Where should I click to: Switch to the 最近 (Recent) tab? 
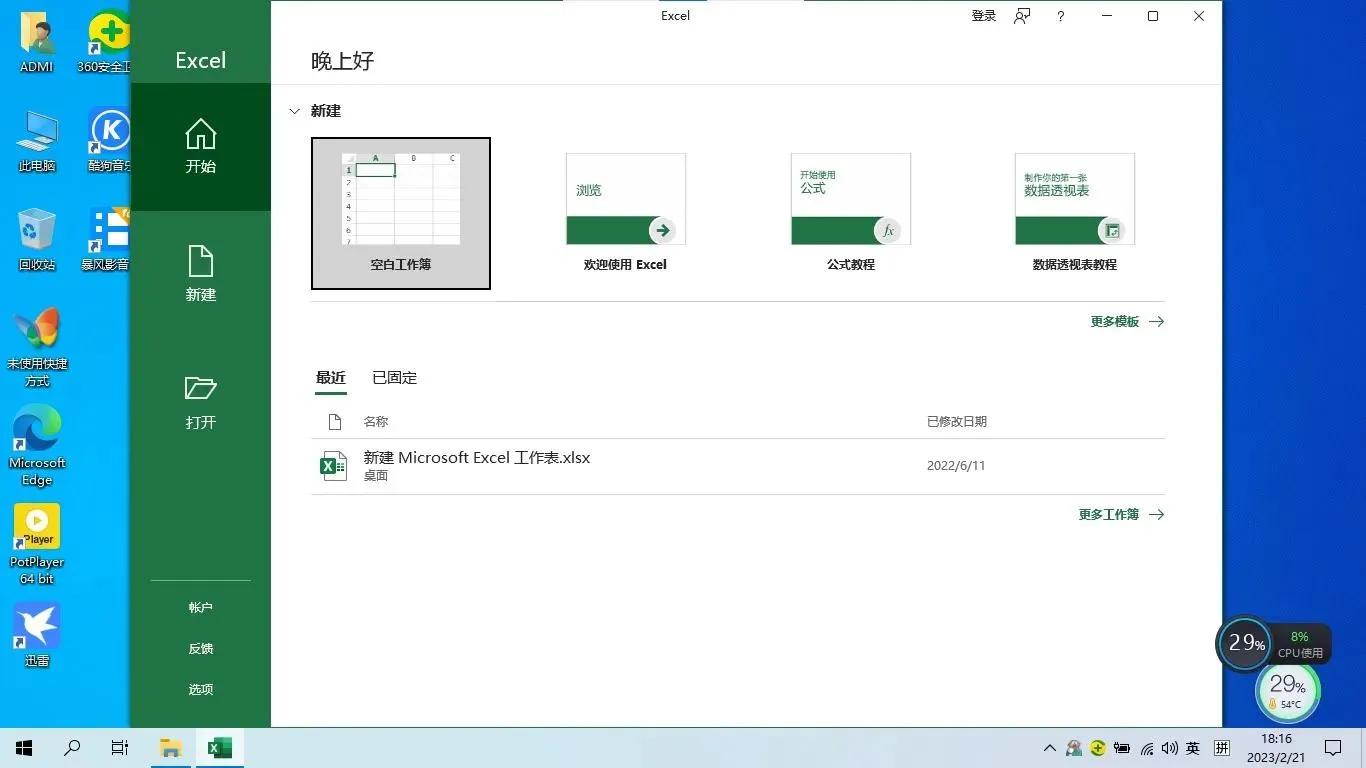pos(331,377)
